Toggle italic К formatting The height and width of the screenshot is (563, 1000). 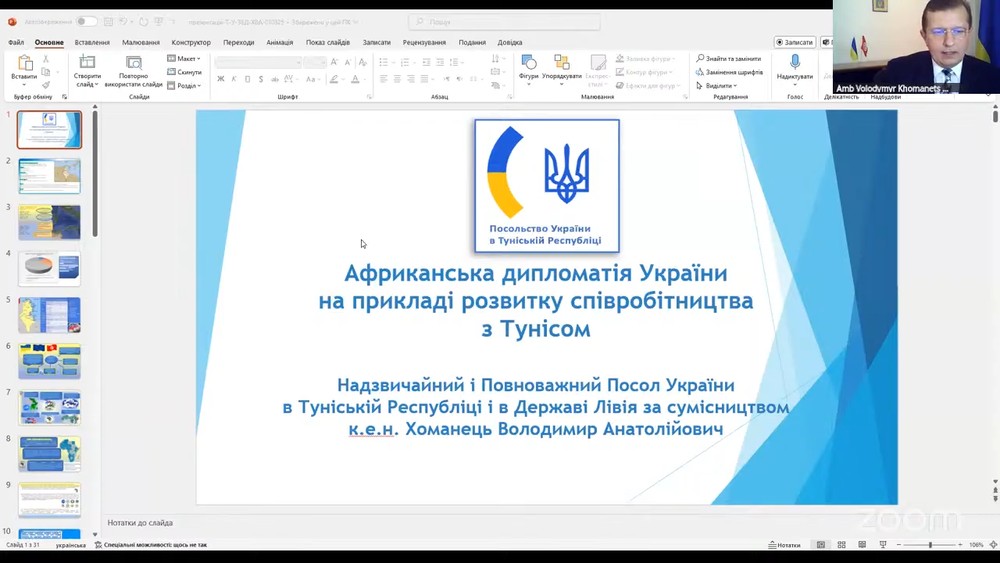tap(234, 79)
